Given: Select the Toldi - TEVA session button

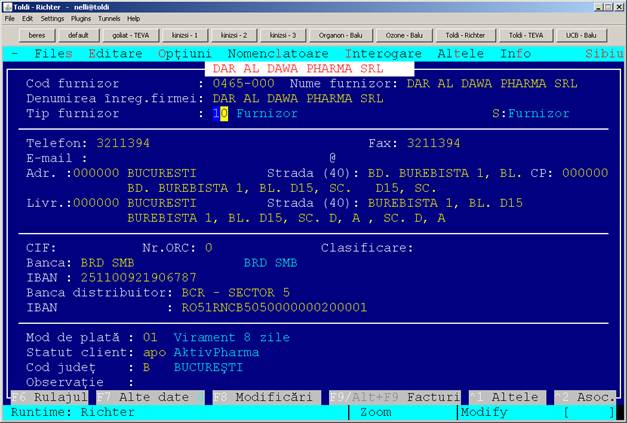Looking at the screenshot, I should [526, 35].
